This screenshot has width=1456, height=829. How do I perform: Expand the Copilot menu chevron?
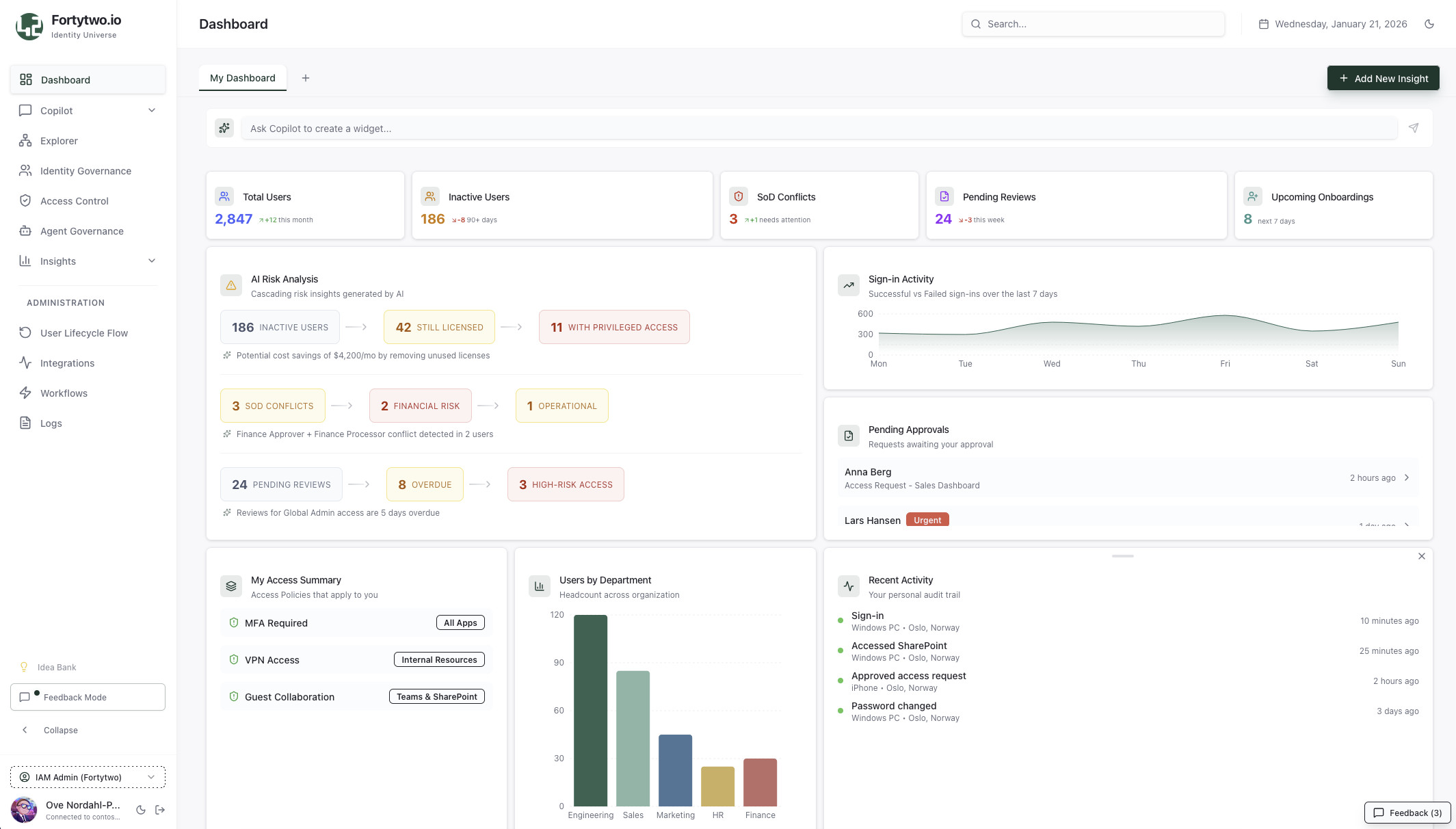(x=152, y=111)
